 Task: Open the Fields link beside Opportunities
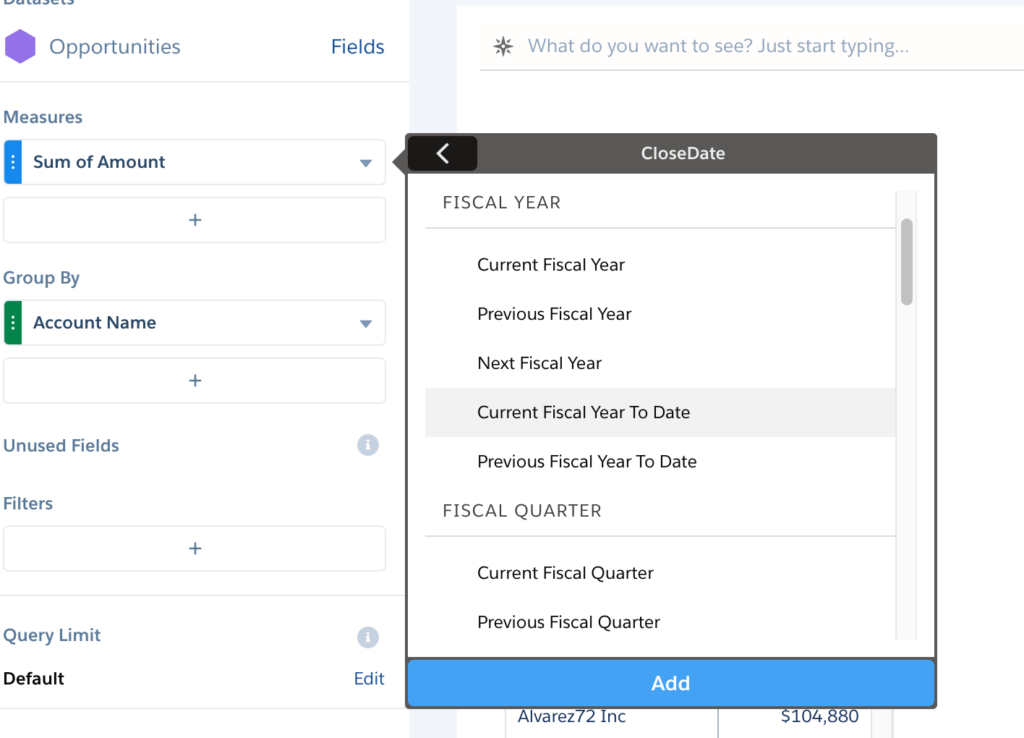pyautogui.click(x=358, y=47)
